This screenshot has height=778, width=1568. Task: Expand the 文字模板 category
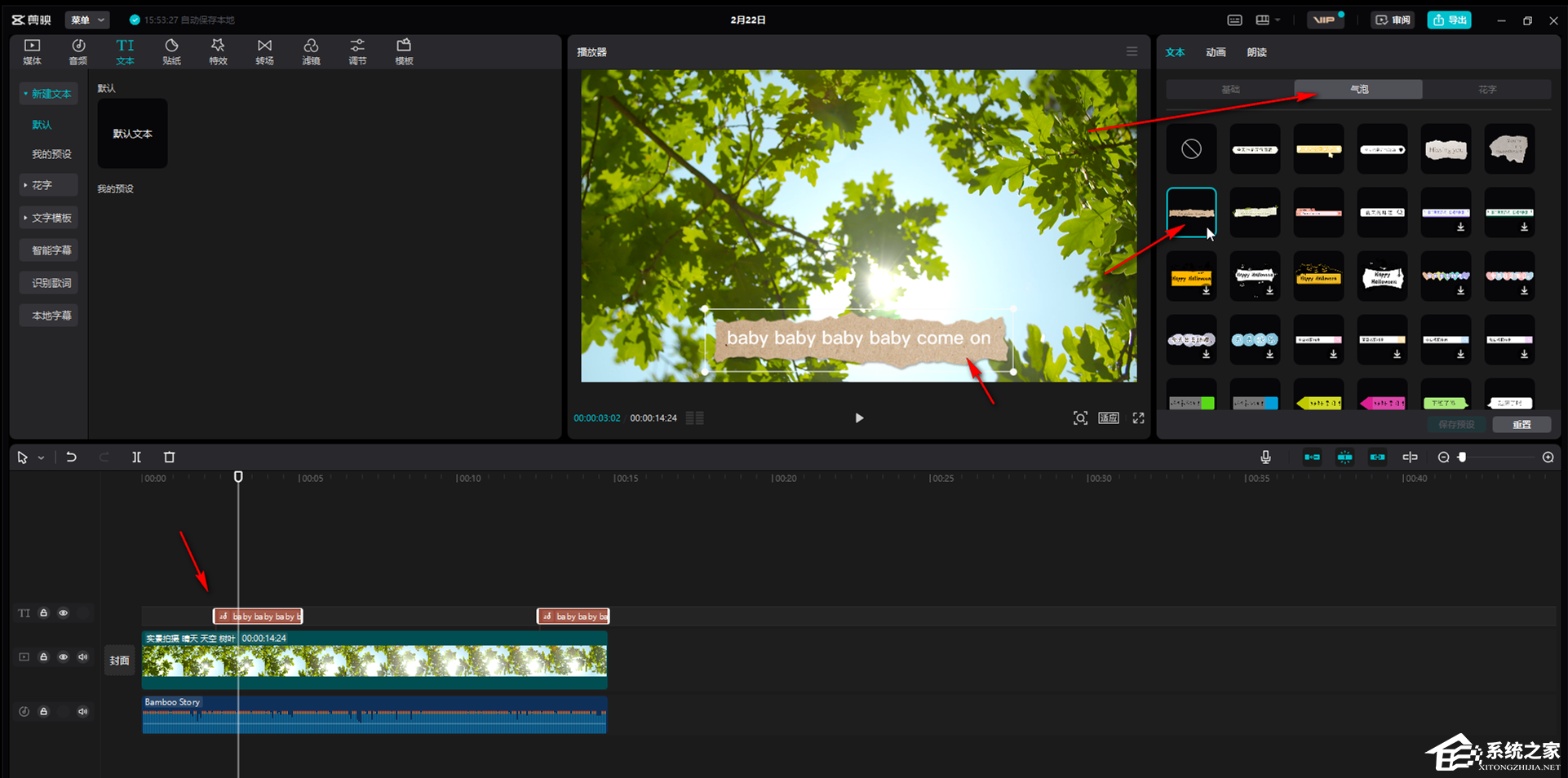pyautogui.click(x=49, y=218)
